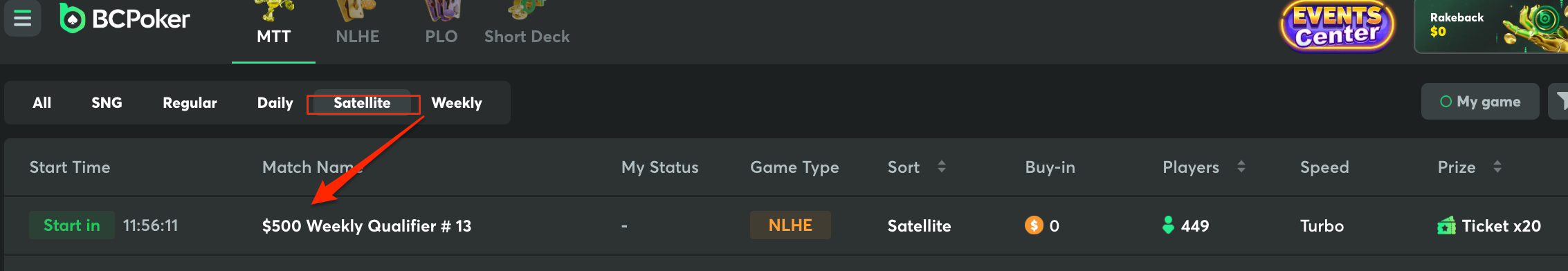Open the Rakeback $0 panel
The width and height of the screenshot is (1568, 271).
[1490, 26]
